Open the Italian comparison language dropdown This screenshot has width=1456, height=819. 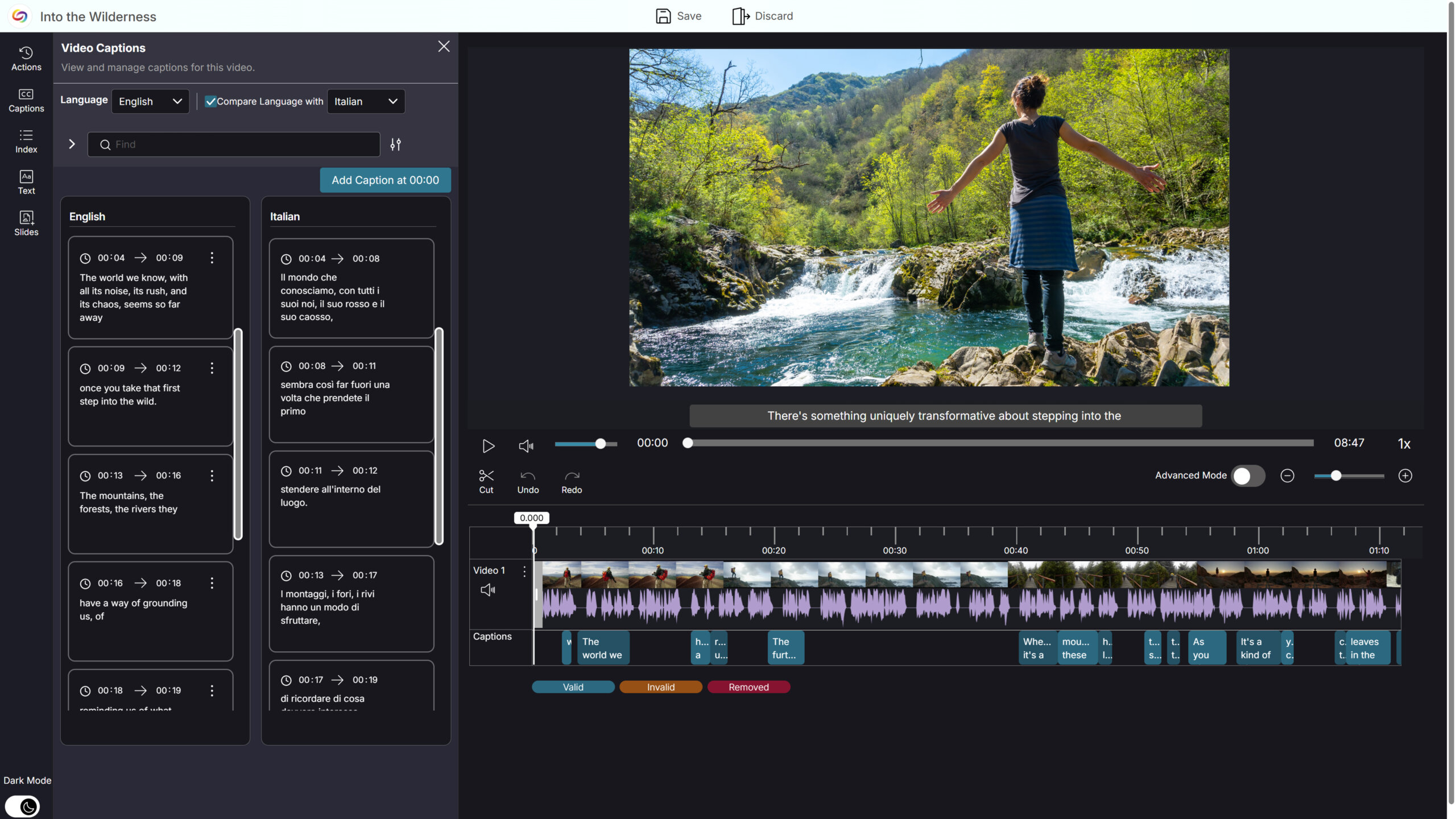click(366, 101)
